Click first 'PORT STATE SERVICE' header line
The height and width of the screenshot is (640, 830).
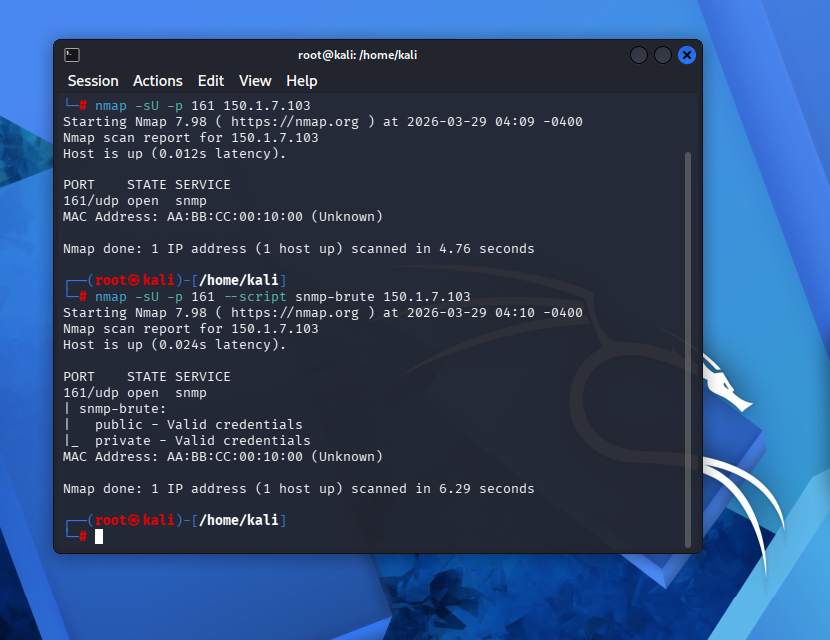pos(147,185)
